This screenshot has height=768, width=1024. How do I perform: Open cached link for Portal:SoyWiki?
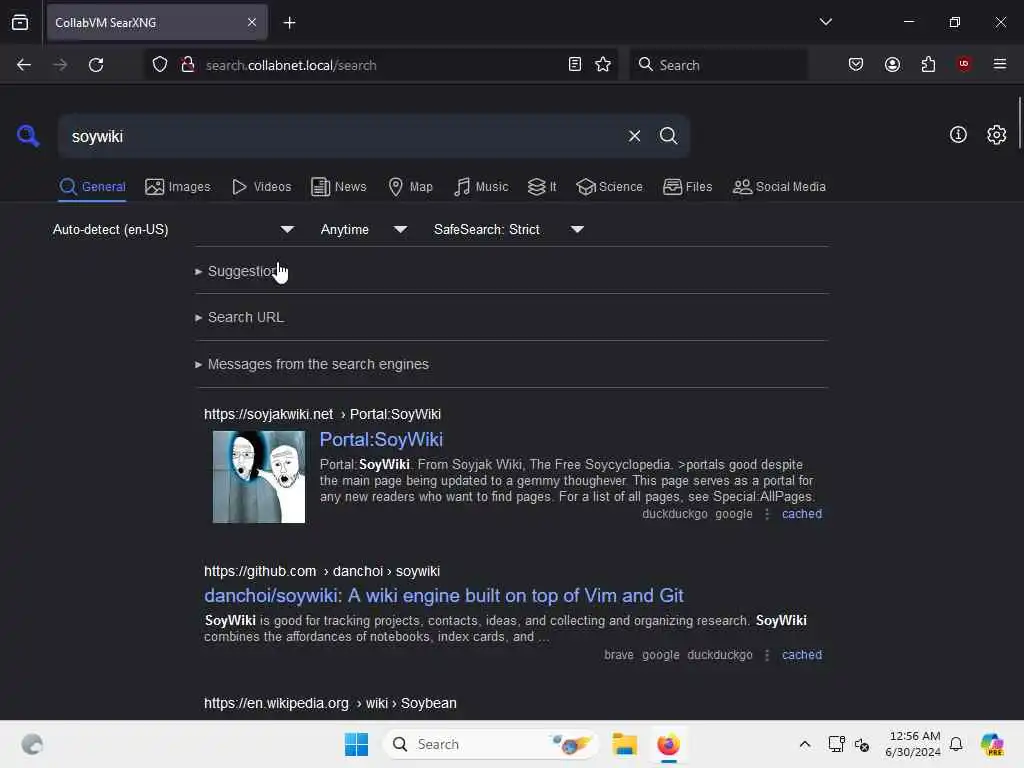(x=802, y=514)
